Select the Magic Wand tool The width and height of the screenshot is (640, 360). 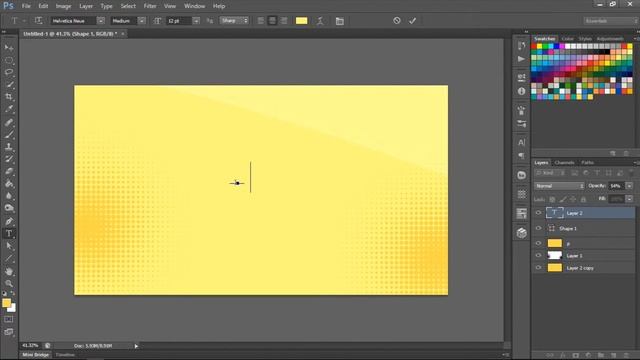[9, 85]
